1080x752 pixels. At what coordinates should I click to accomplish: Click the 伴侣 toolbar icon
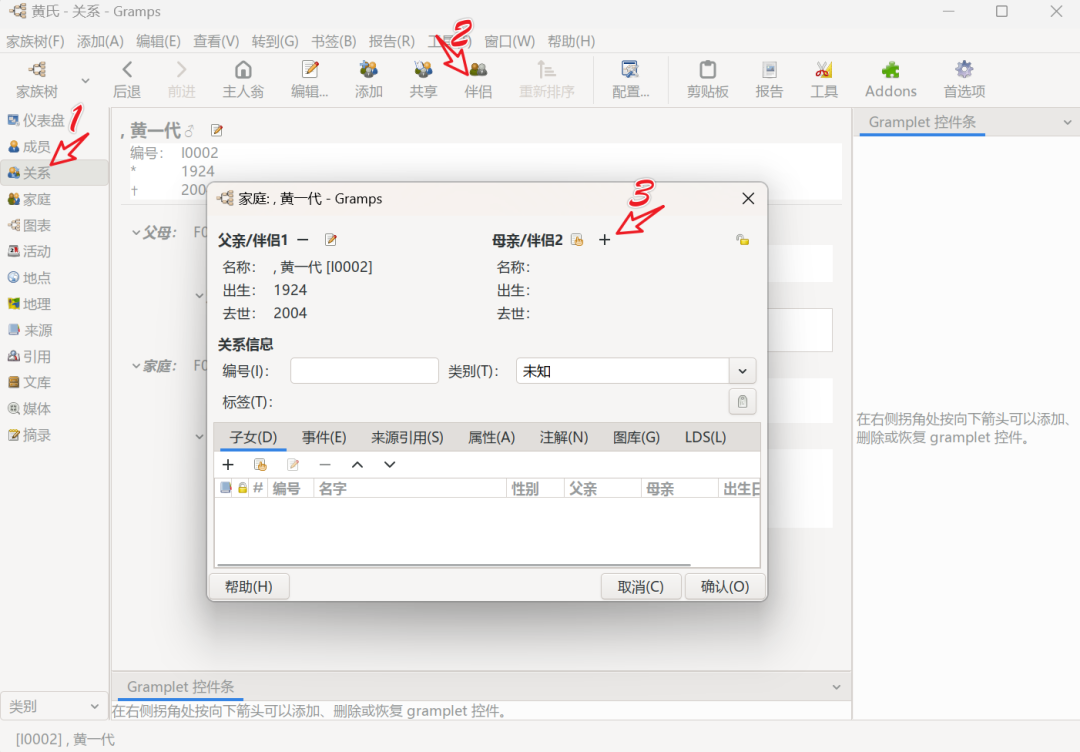tap(478, 79)
